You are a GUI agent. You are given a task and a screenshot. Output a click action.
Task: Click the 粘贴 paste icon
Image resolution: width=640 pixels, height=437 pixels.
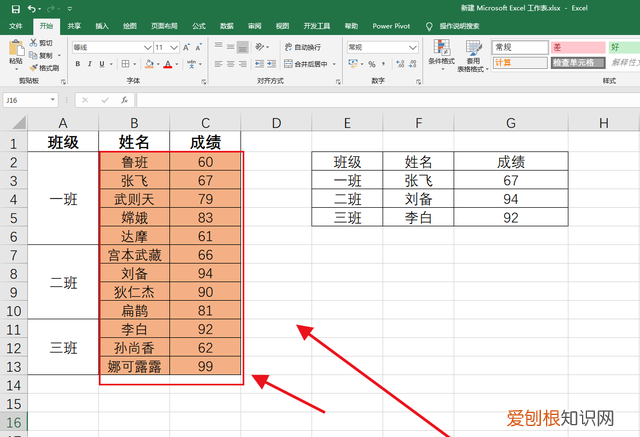point(16,48)
